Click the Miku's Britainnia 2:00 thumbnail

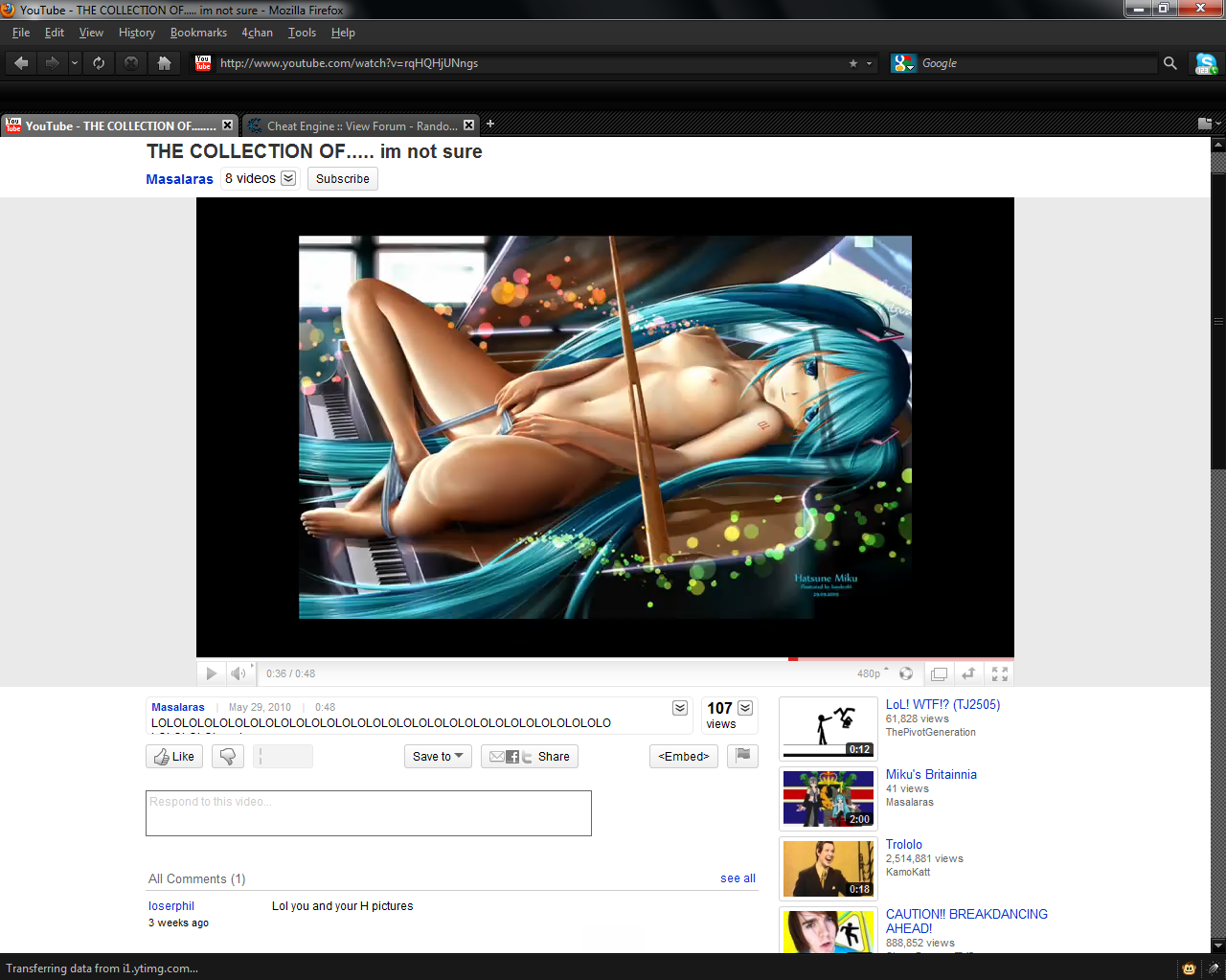pyautogui.click(x=829, y=799)
